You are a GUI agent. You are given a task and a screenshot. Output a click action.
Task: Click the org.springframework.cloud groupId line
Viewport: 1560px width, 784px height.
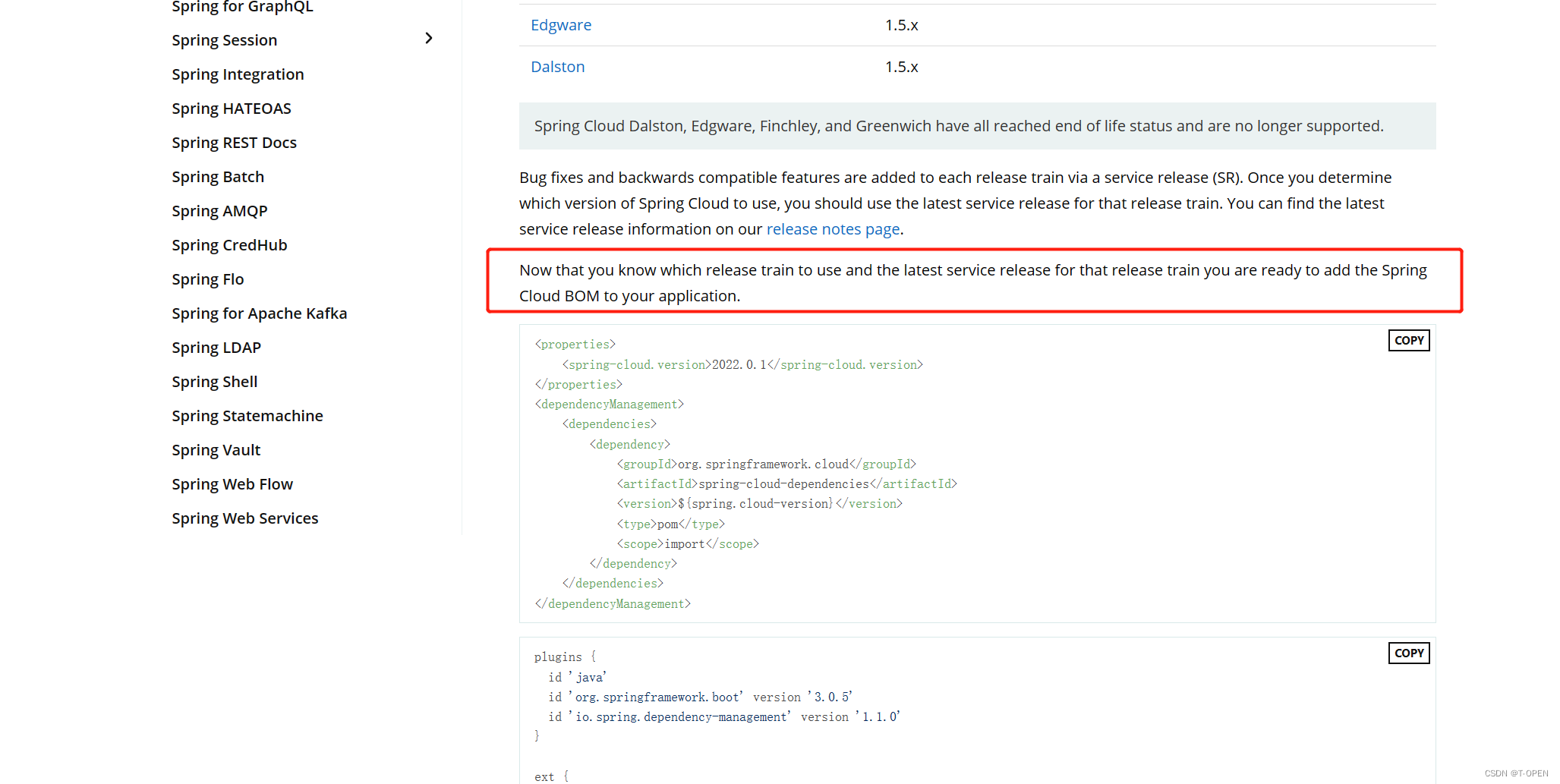pos(766,464)
